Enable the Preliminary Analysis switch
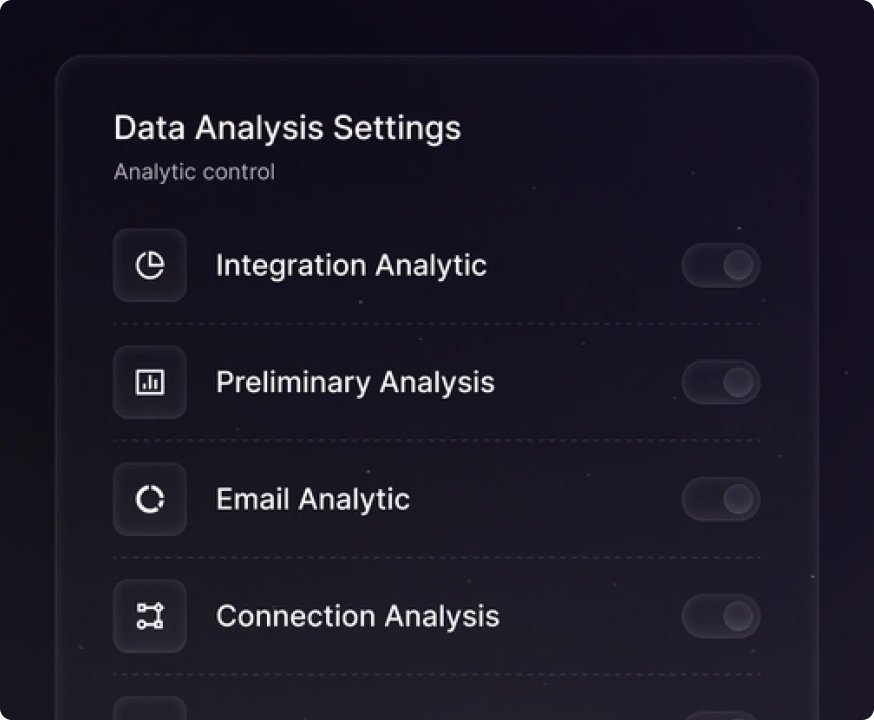The width and height of the screenshot is (874, 720). click(721, 382)
